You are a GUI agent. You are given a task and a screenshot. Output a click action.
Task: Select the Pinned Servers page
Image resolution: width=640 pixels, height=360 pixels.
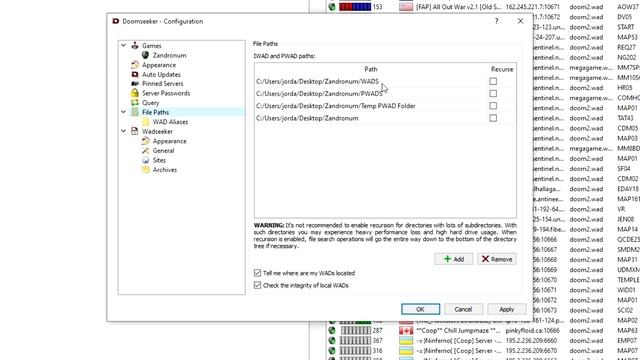point(162,84)
